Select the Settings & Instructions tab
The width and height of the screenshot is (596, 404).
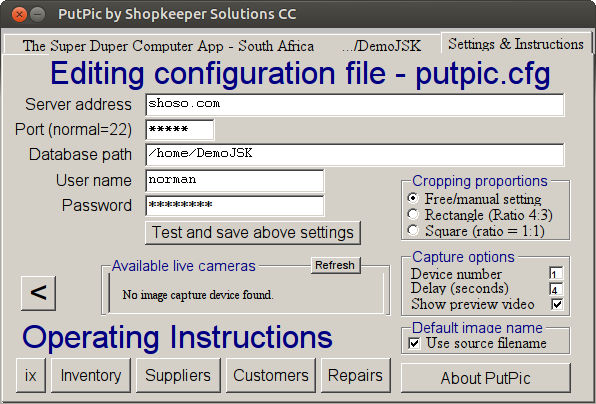(x=516, y=44)
